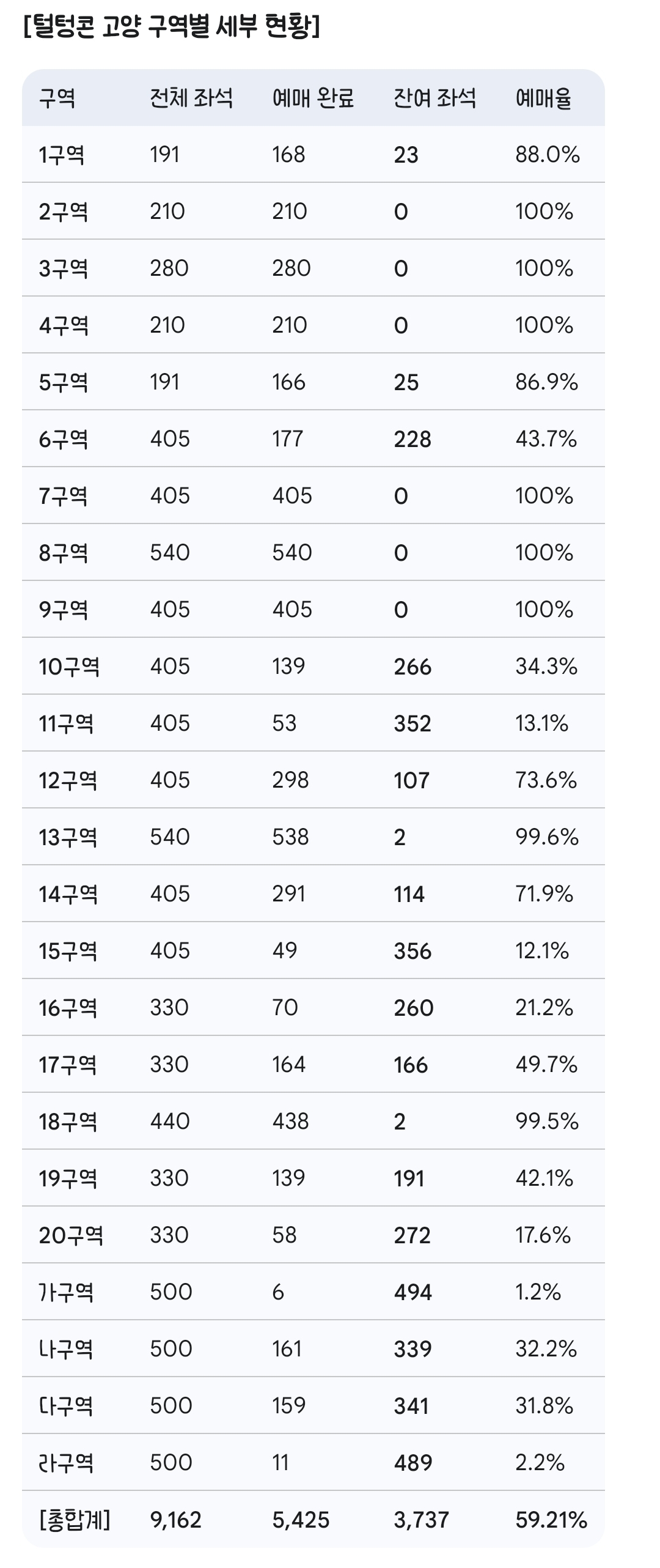This screenshot has height=1568, width=660.
Task: Click the total booking rate 59.21%
Action: (551, 1520)
